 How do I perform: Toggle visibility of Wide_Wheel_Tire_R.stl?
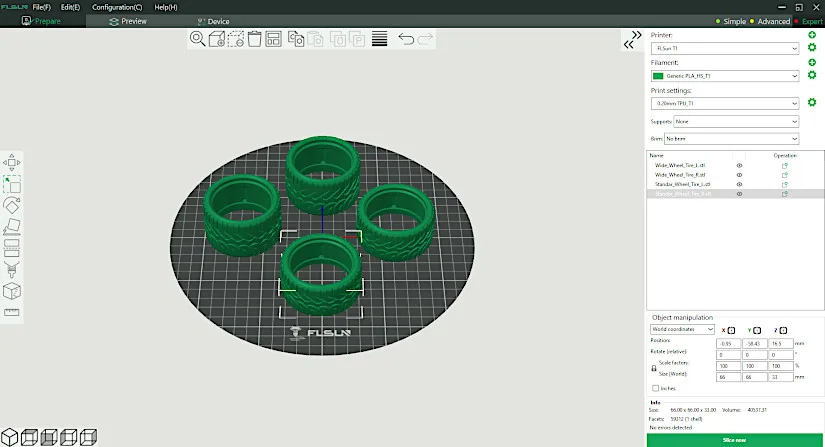point(739,175)
